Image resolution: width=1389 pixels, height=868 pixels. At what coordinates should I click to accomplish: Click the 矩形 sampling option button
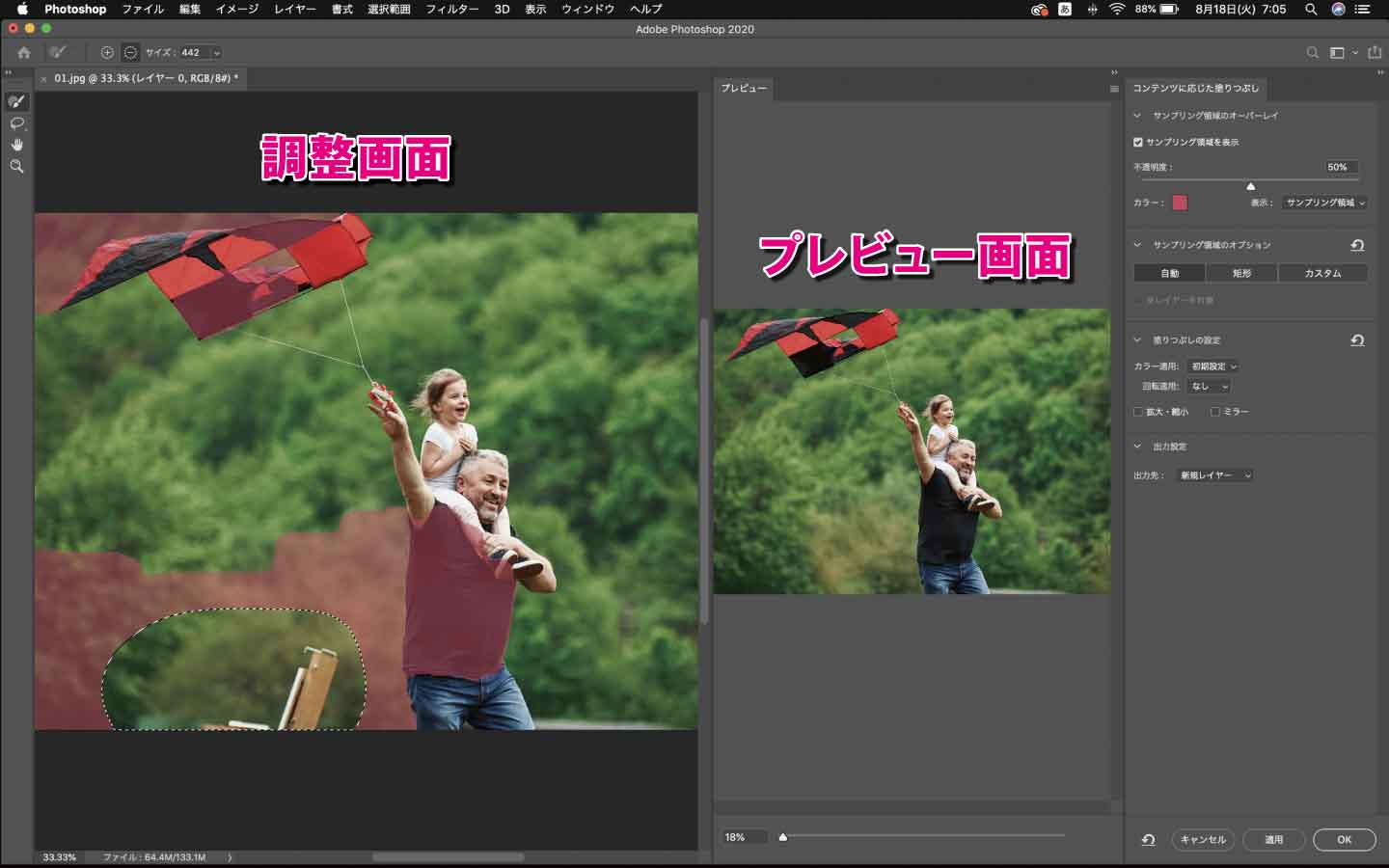tap(1241, 273)
